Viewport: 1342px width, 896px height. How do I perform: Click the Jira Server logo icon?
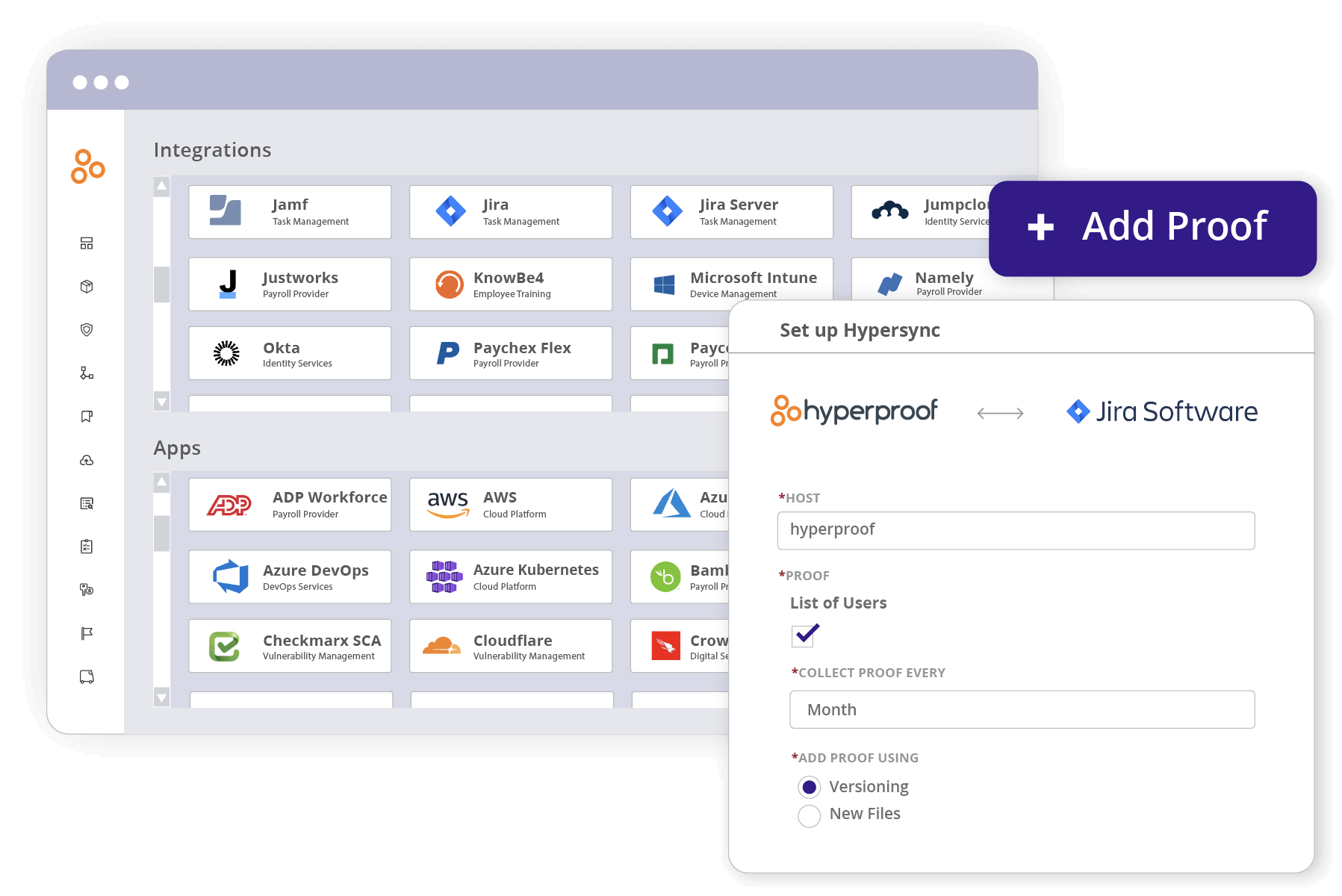pyautogui.click(x=667, y=211)
